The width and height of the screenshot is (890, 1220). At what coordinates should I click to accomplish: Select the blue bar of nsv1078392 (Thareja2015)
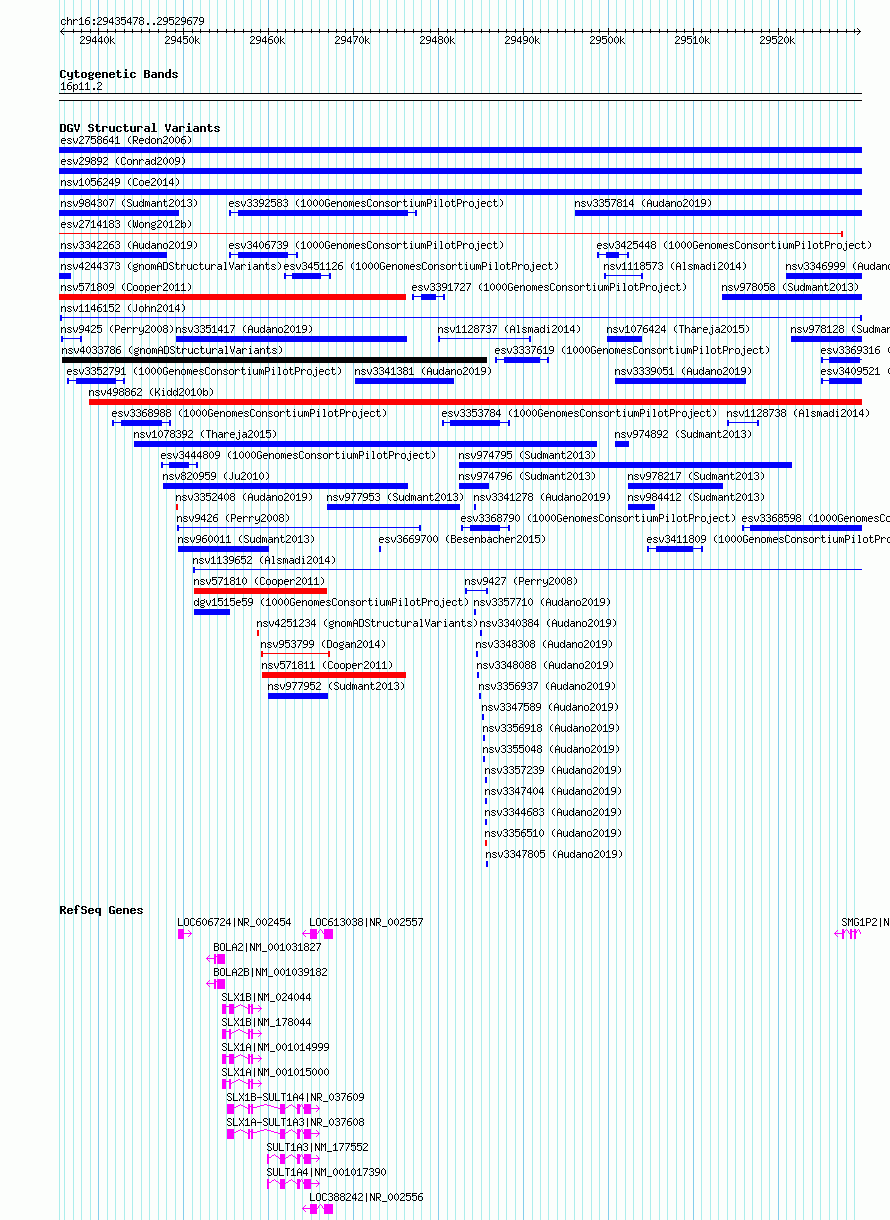tap(365, 444)
